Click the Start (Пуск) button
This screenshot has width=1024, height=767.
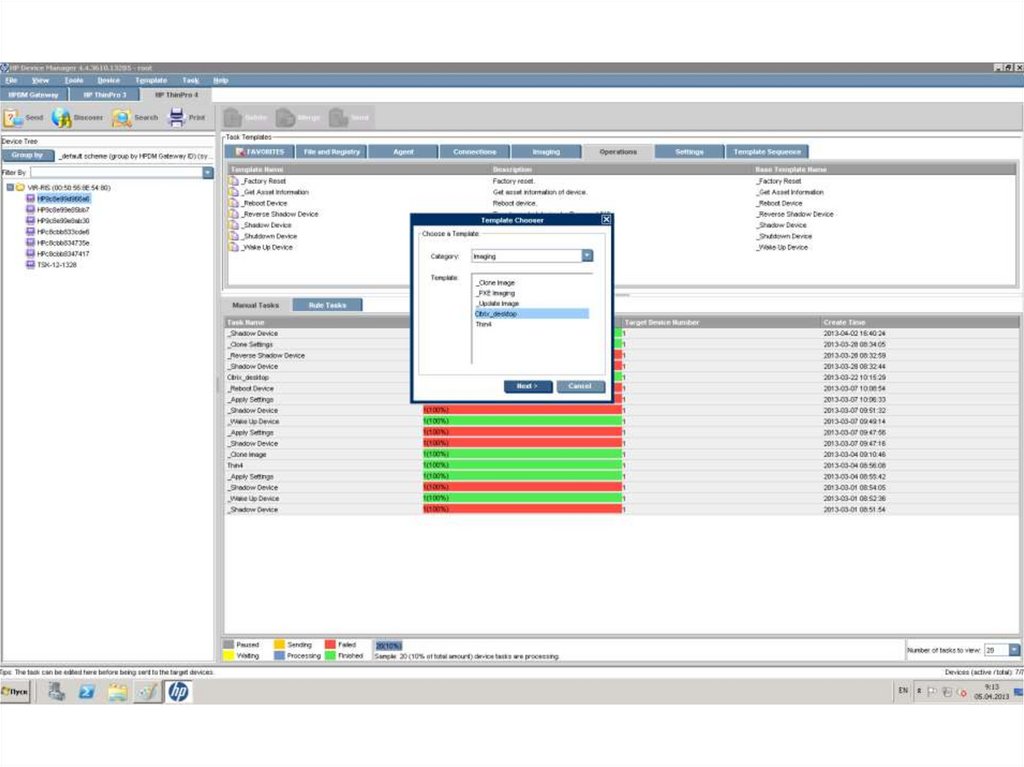point(15,691)
